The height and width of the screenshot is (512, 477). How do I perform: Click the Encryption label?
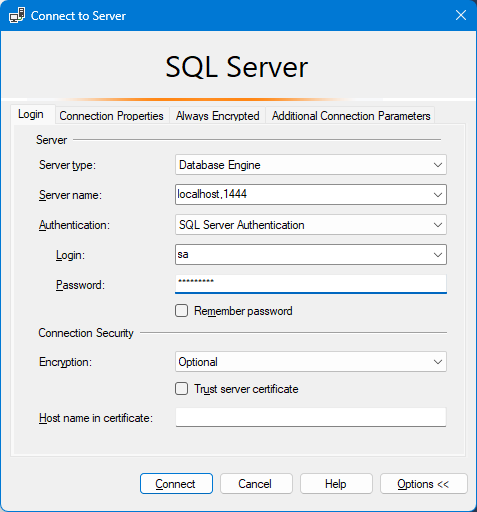coord(65,362)
